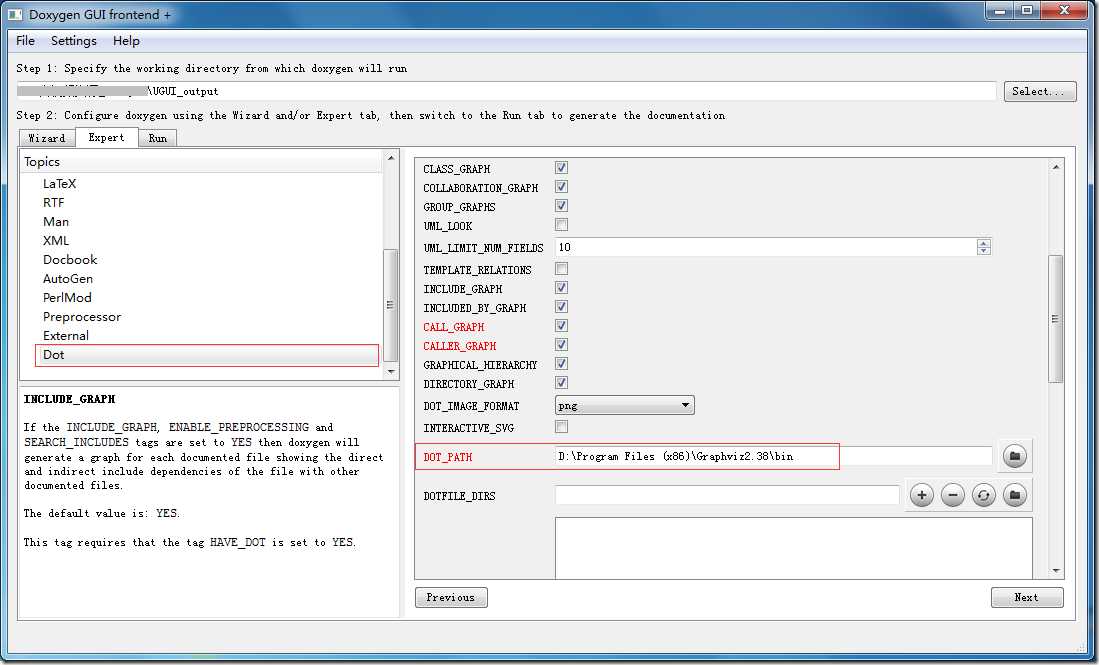The width and height of the screenshot is (1099, 665).
Task: Select Docbook topic
Action: 70,259
